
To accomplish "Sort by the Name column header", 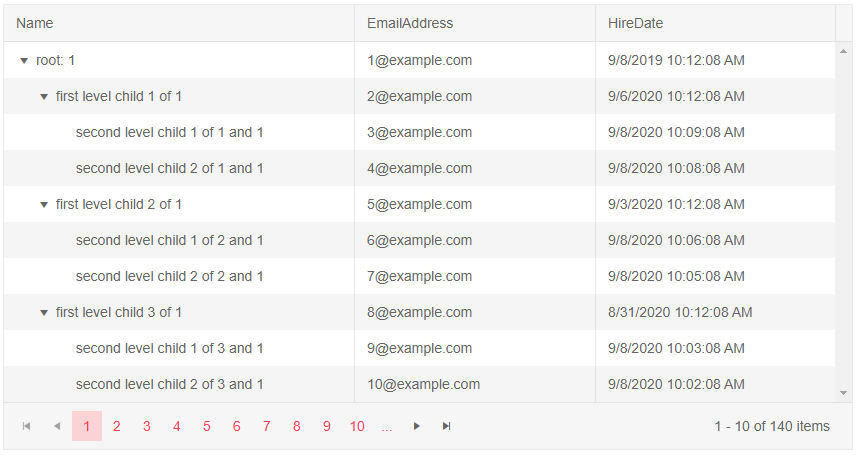I will (x=35, y=23).
